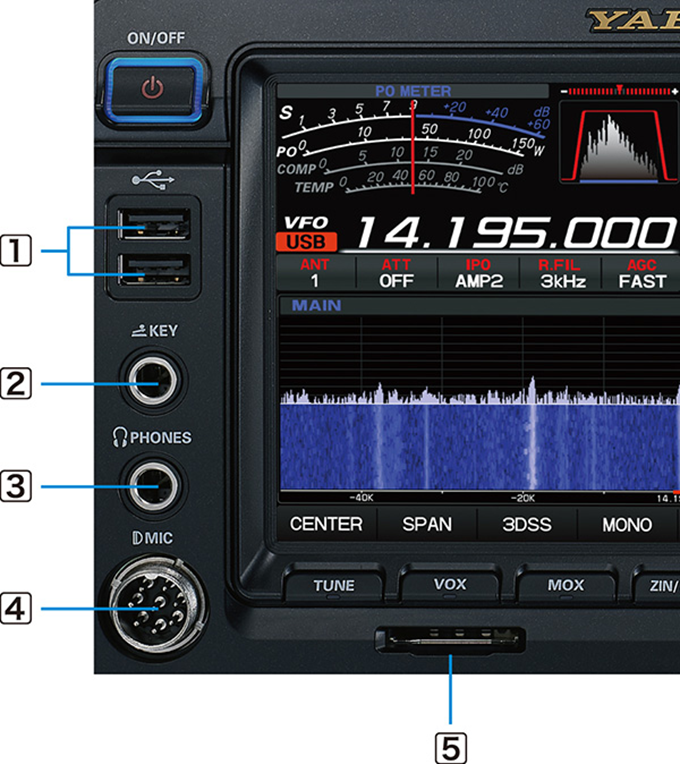Select the upper USB port

coord(153,224)
